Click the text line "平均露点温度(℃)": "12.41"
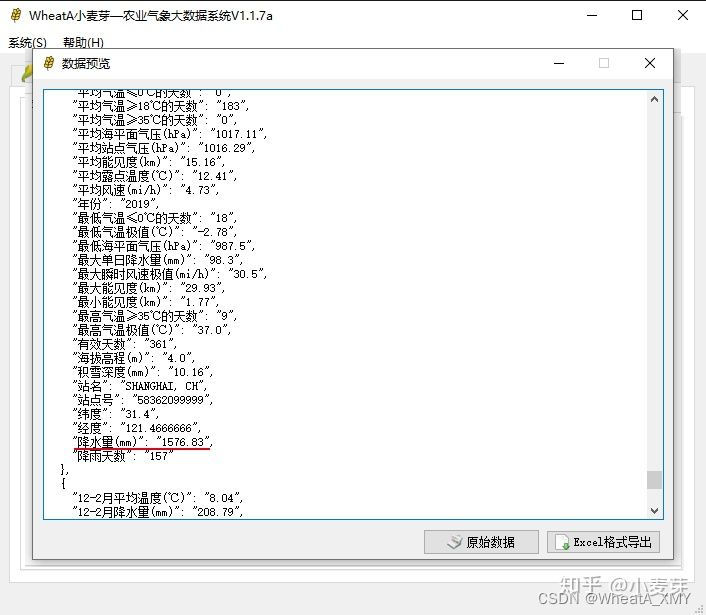 [x=155, y=176]
